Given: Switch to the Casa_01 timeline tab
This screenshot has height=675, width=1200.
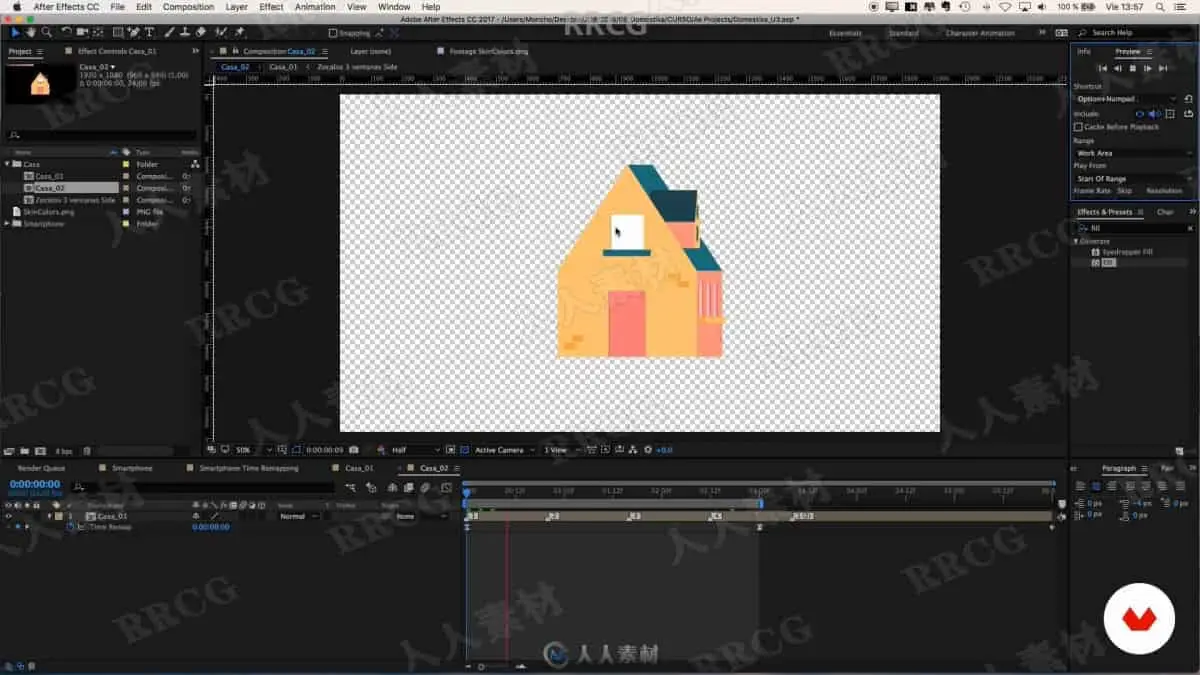Looking at the screenshot, I should click(x=359, y=468).
